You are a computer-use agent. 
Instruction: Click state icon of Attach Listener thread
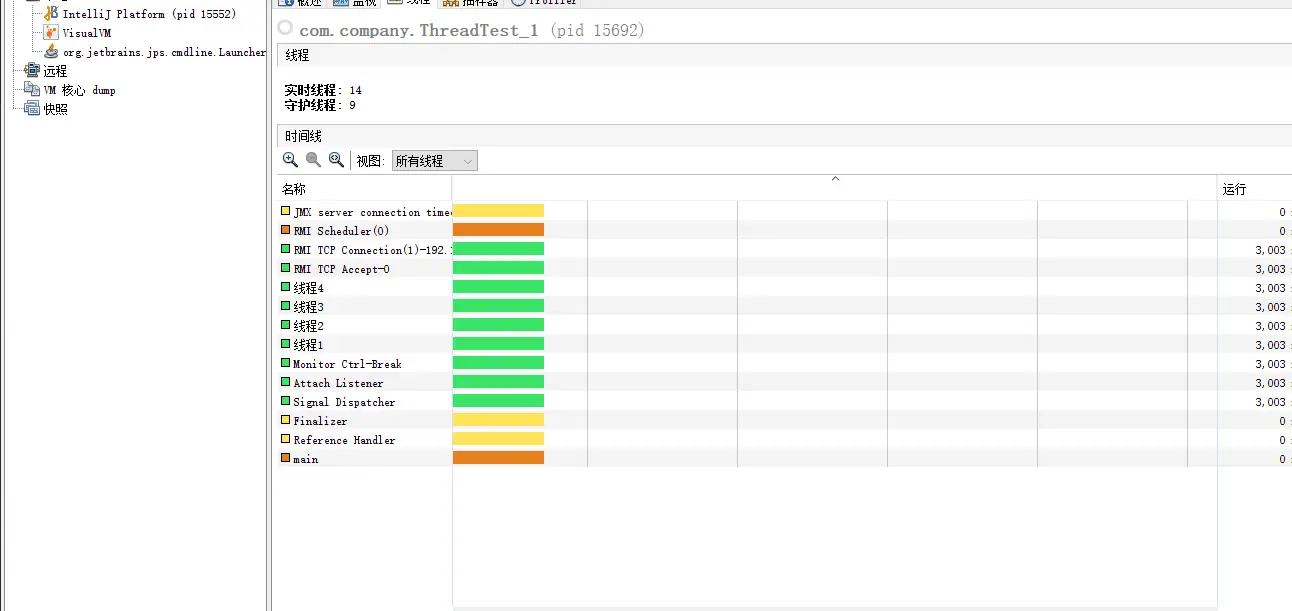click(286, 382)
